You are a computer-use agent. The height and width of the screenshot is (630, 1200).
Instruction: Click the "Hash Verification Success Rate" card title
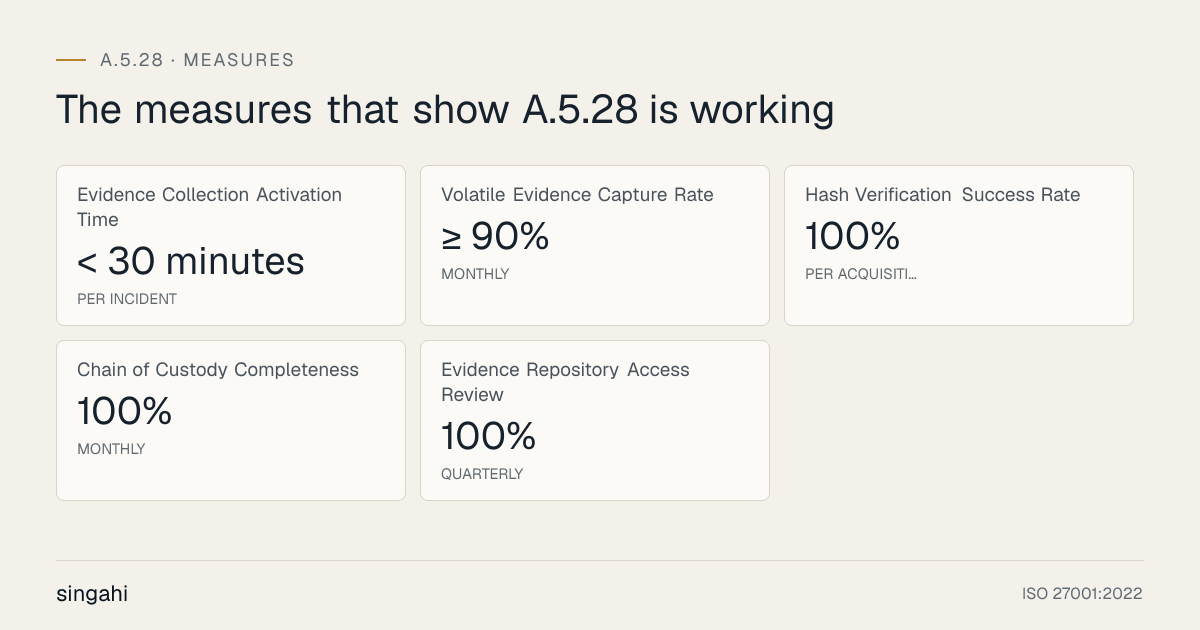point(943,195)
